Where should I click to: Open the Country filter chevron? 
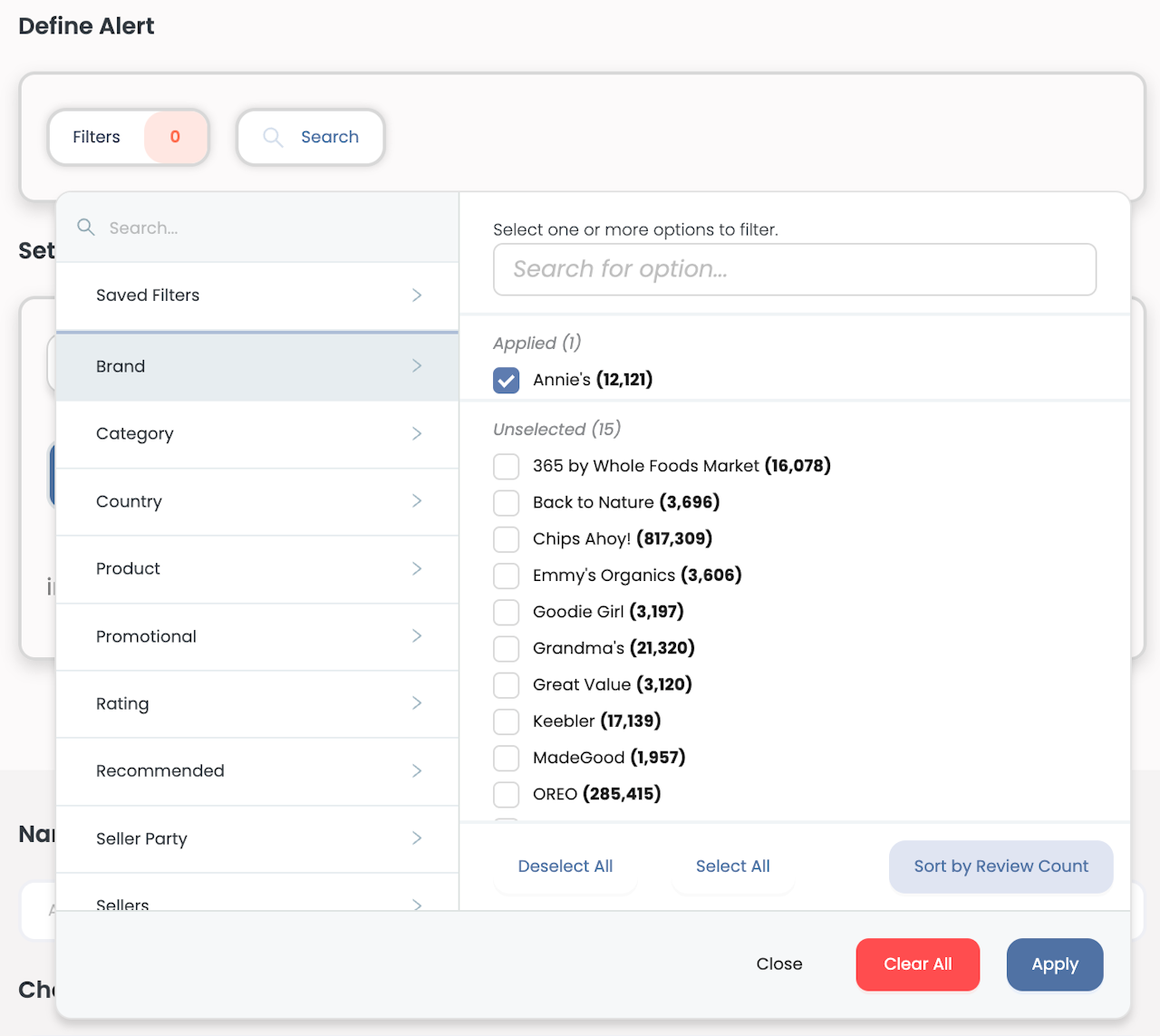[417, 501]
